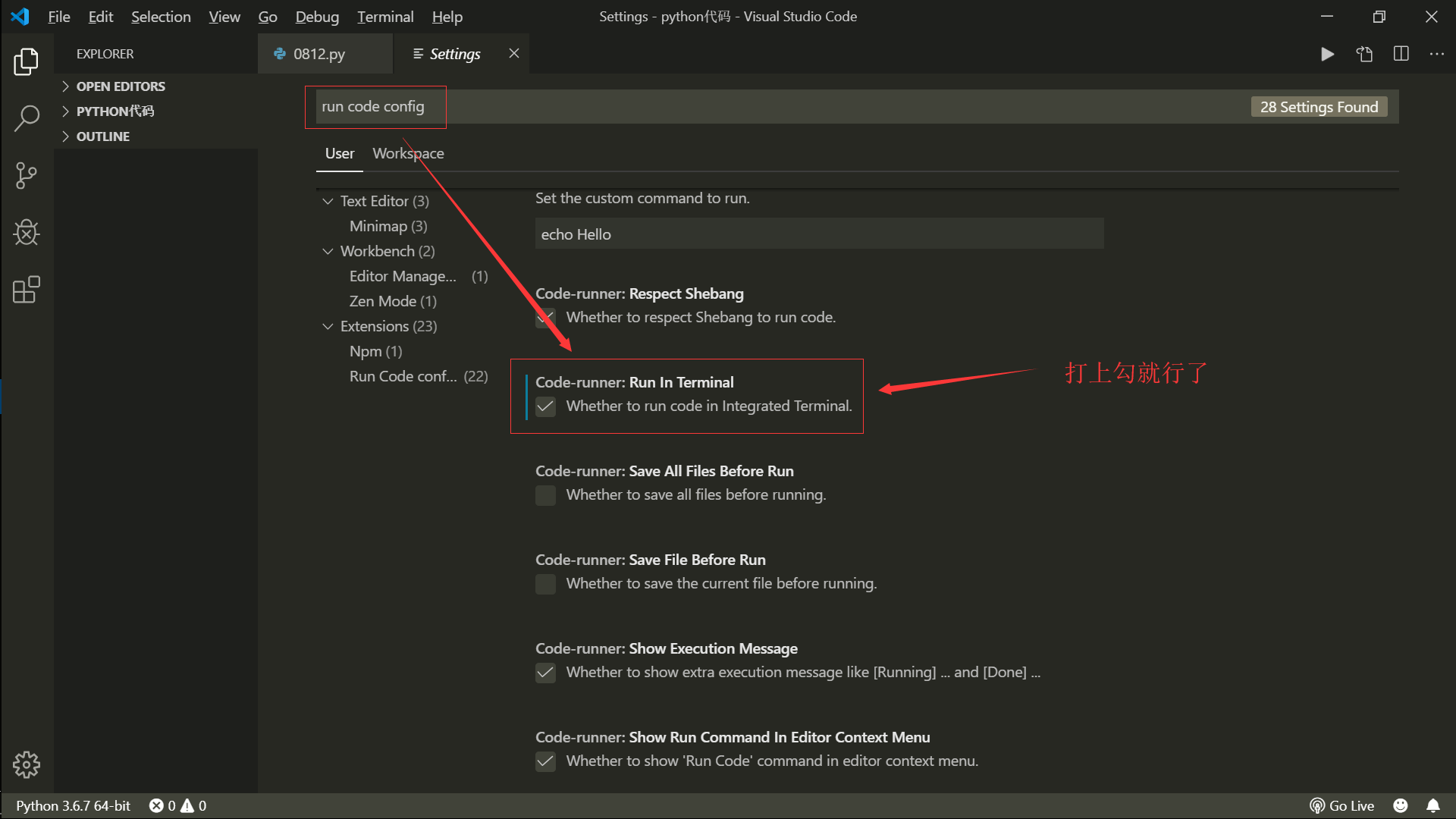Image resolution: width=1456 pixels, height=819 pixels.
Task: Open the Search view in activity bar
Action: [x=27, y=118]
